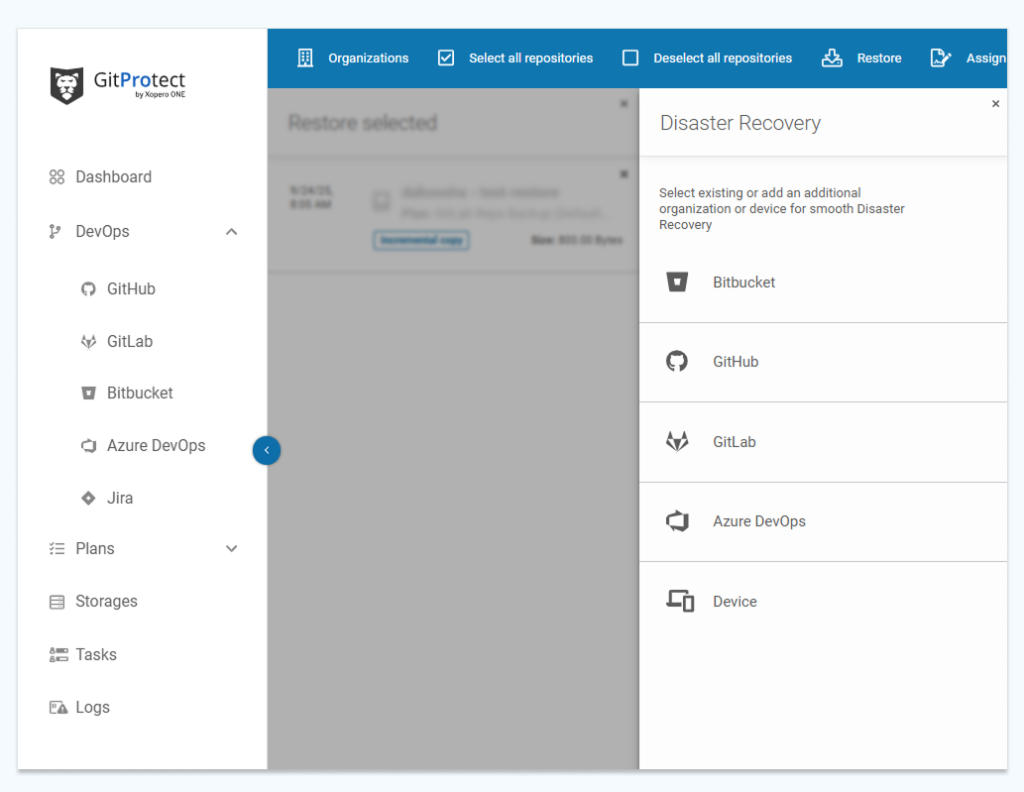Open the Plans menu item
Viewport: 1024px width, 792px height.
click(95, 548)
